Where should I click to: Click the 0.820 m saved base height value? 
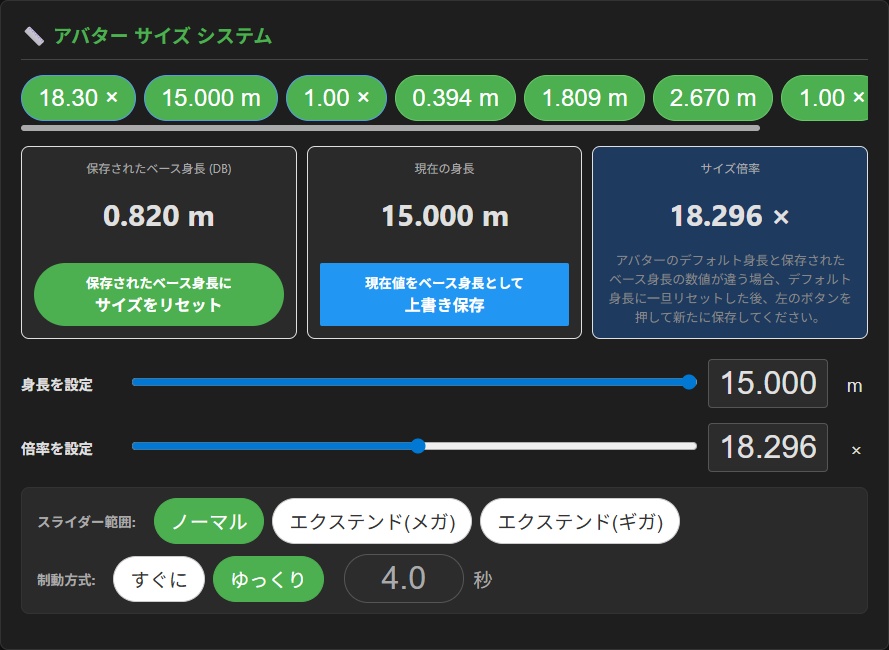[159, 216]
